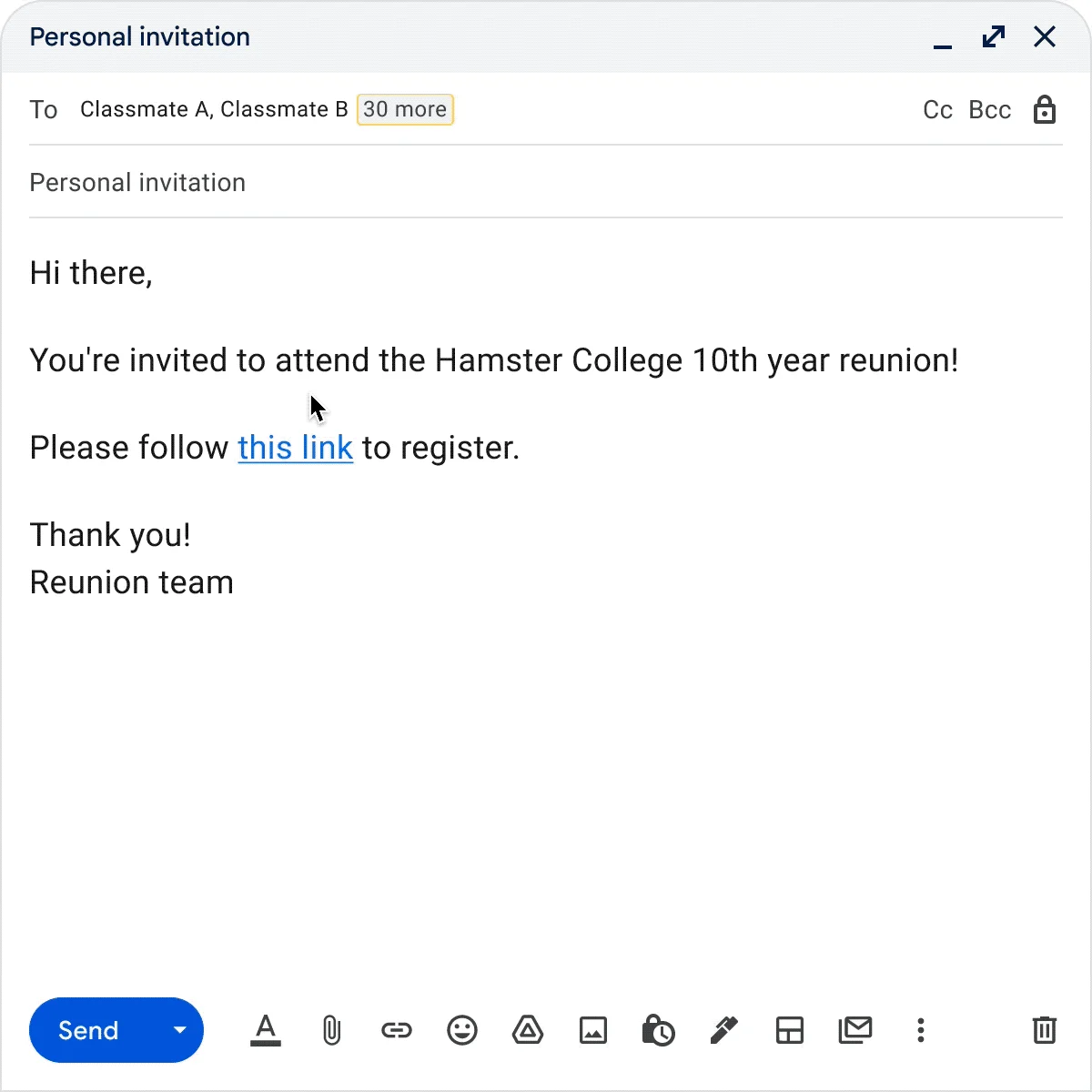
Task: Open multi-send mode with the envelope icon
Action: (x=854, y=1030)
